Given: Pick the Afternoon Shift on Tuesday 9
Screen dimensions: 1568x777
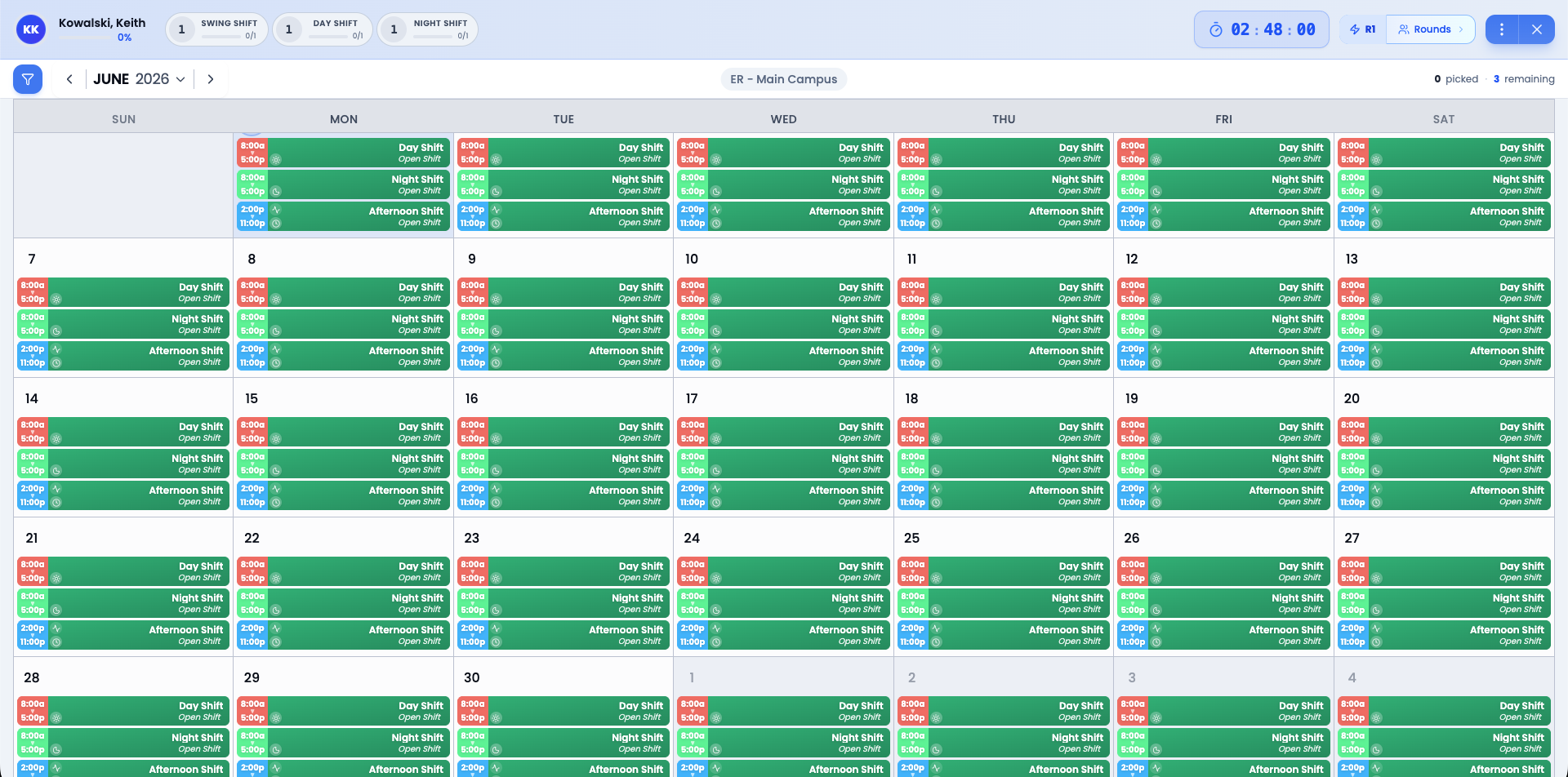Looking at the screenshot, I should point(563,356).
